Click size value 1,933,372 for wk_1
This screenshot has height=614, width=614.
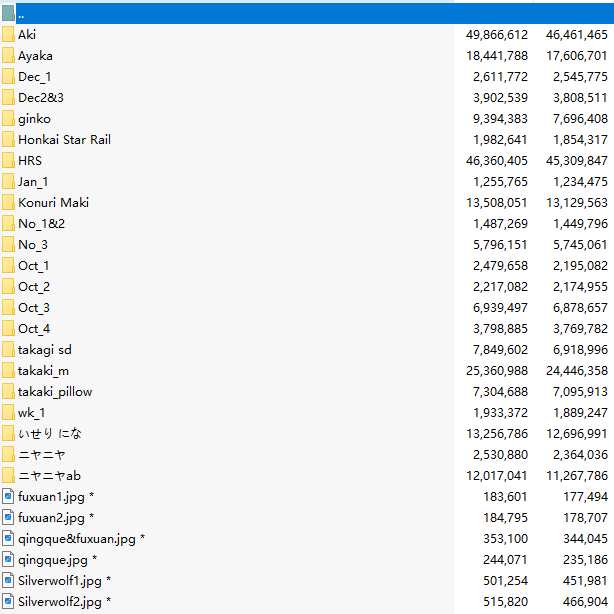click(500, 413)
